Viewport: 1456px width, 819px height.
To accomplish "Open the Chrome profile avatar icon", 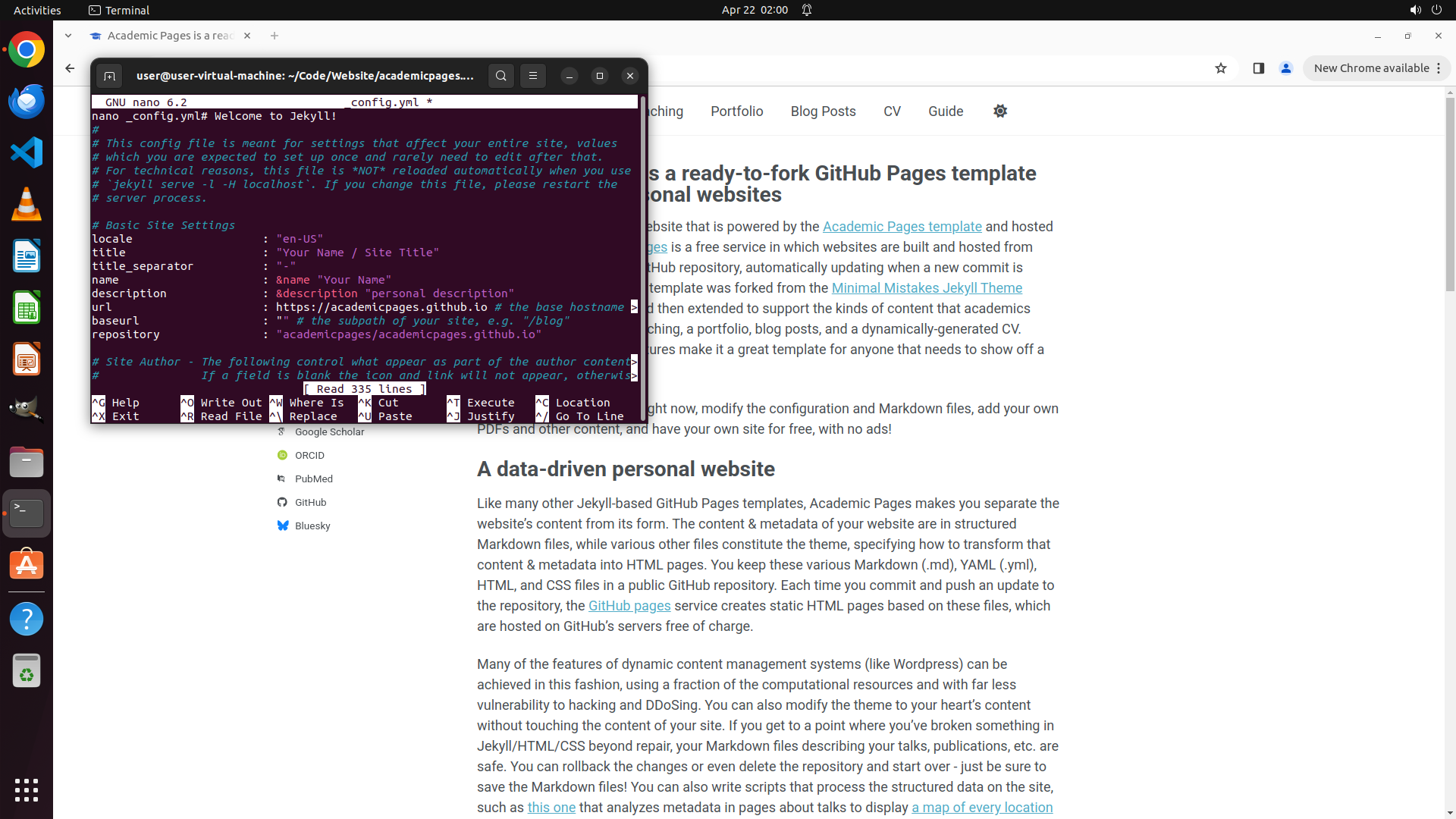I will (1286, 68).
